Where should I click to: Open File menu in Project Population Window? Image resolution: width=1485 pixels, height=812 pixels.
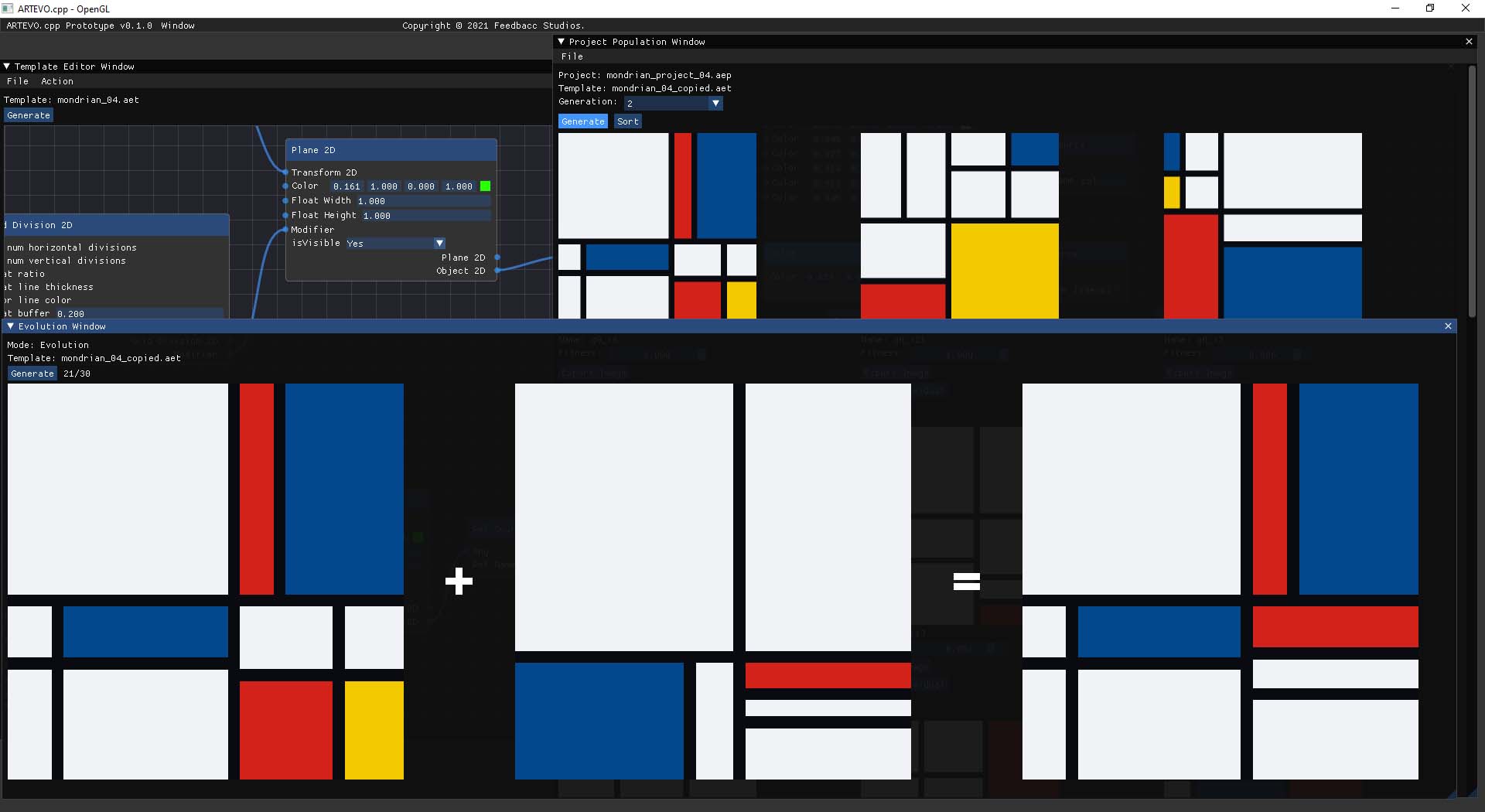tap(572, 56)
